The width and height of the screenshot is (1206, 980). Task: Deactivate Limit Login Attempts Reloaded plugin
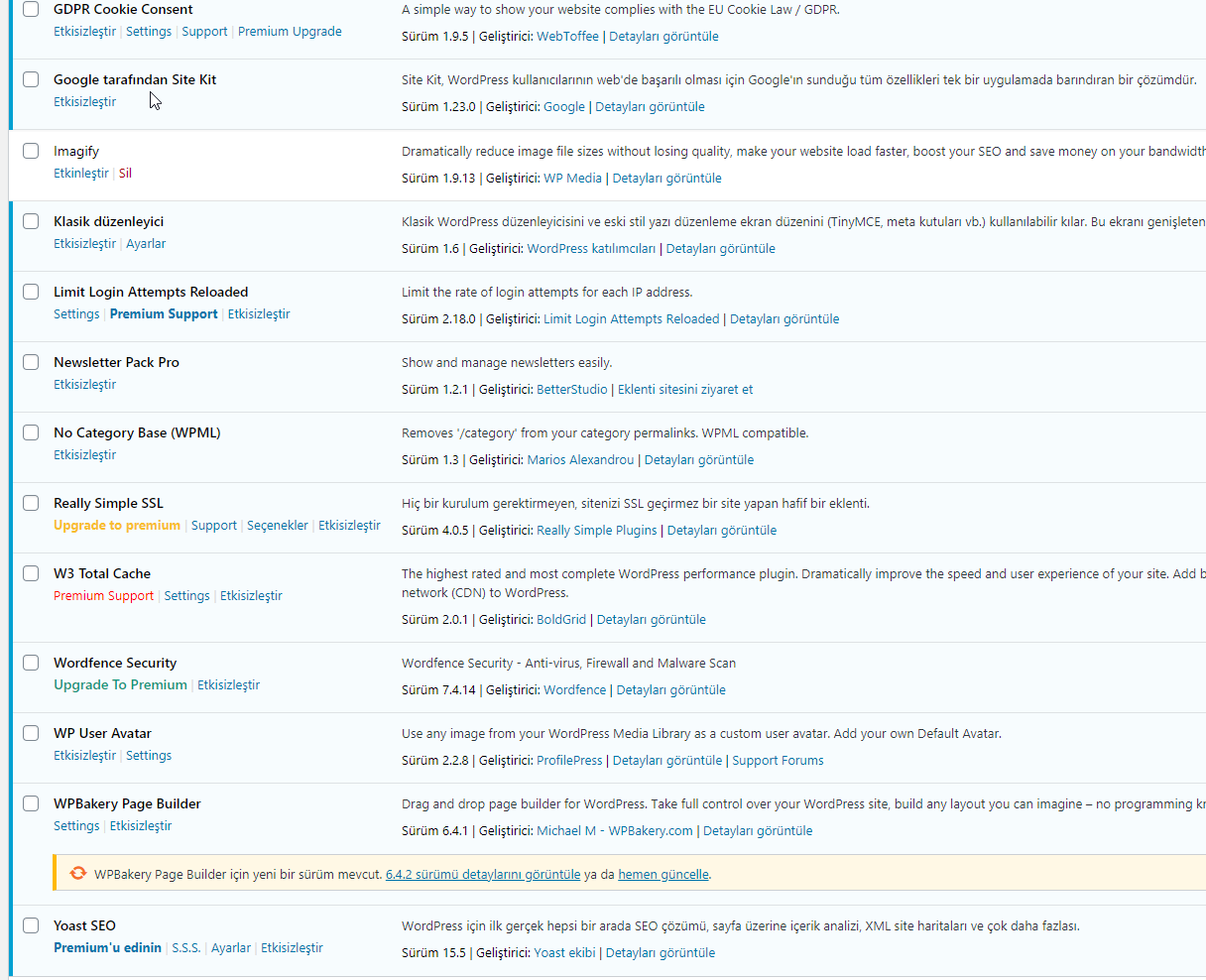(259, 313)
